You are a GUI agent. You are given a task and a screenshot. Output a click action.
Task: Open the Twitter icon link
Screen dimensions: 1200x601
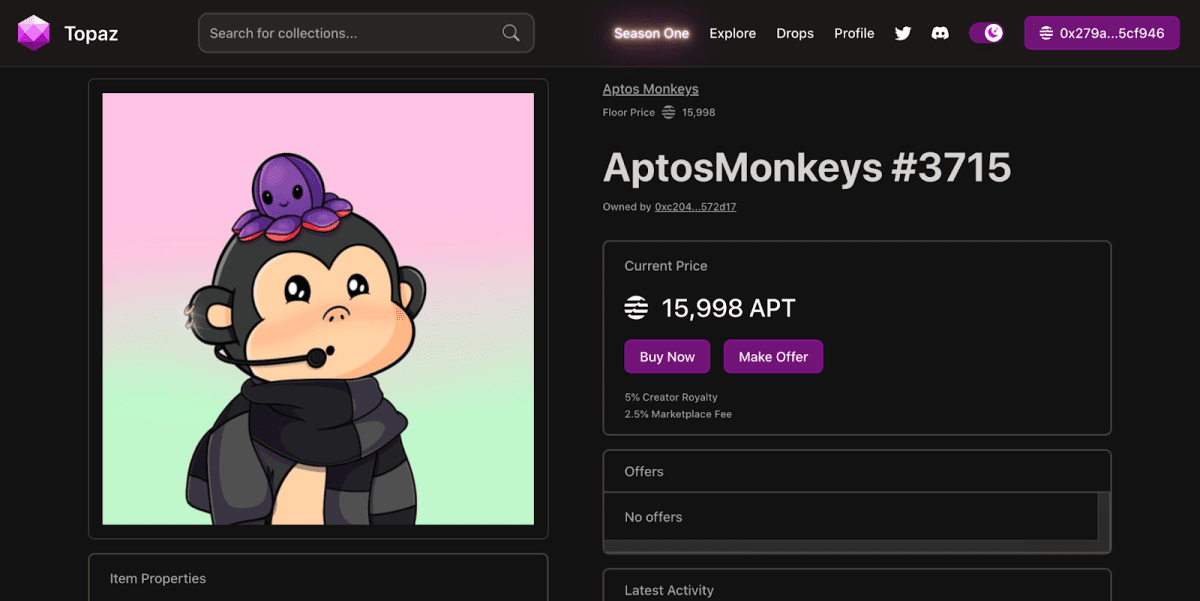[903, 33]
